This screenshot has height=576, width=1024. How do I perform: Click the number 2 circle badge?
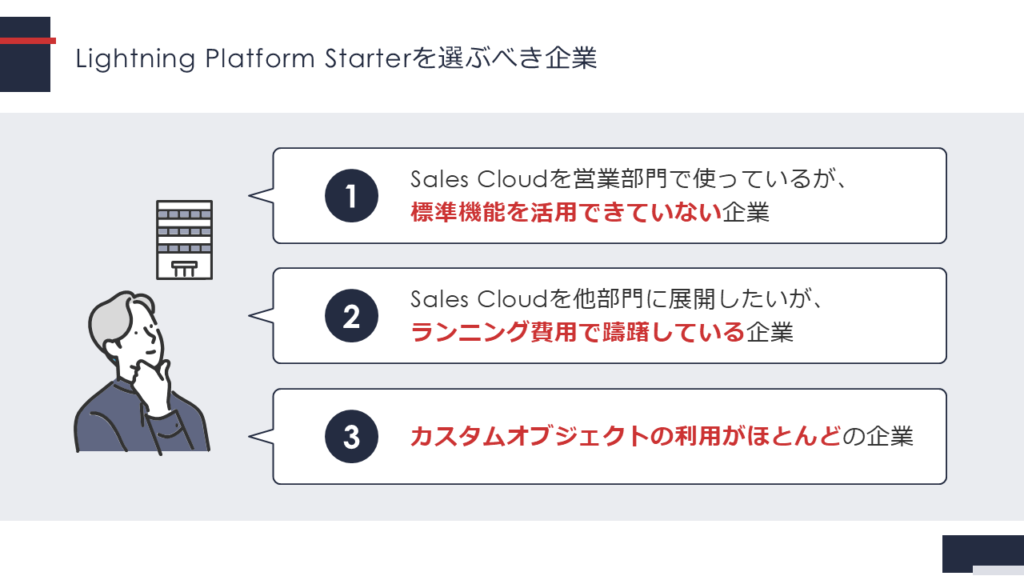point(351,316)
